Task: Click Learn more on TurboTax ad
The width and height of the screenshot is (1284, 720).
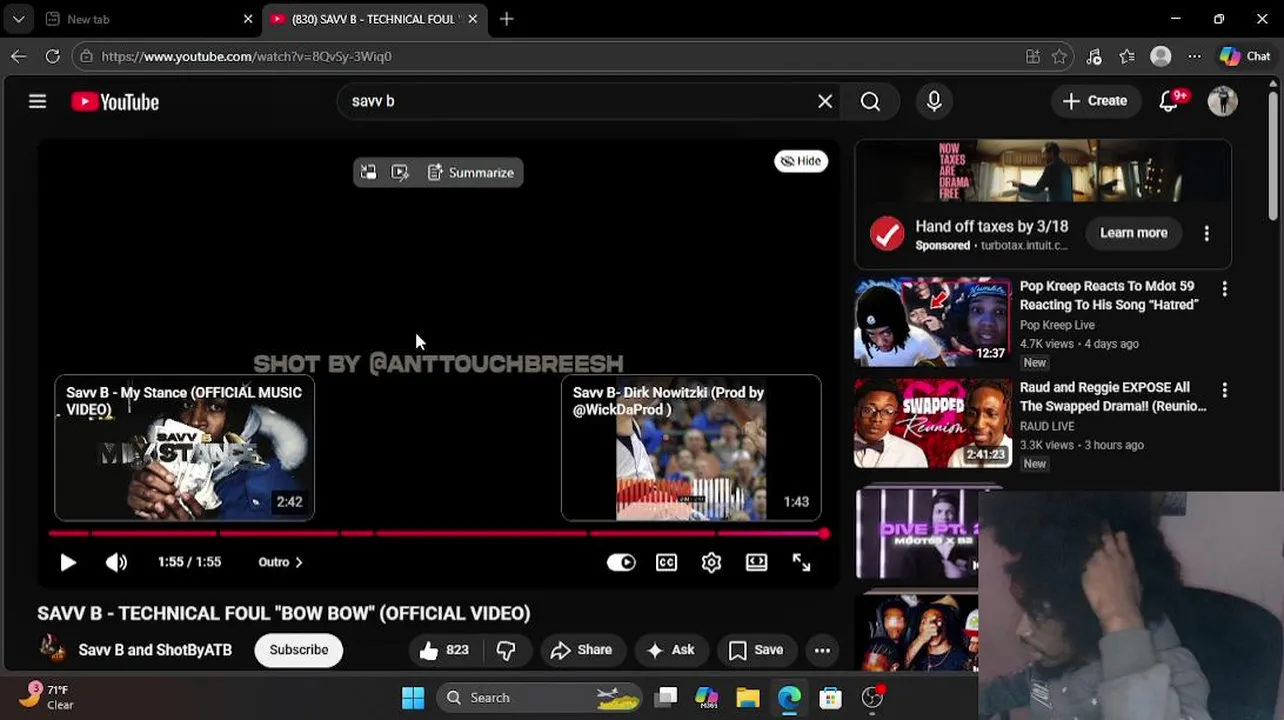Action: pyautogui.click(x=1134, y=233)
